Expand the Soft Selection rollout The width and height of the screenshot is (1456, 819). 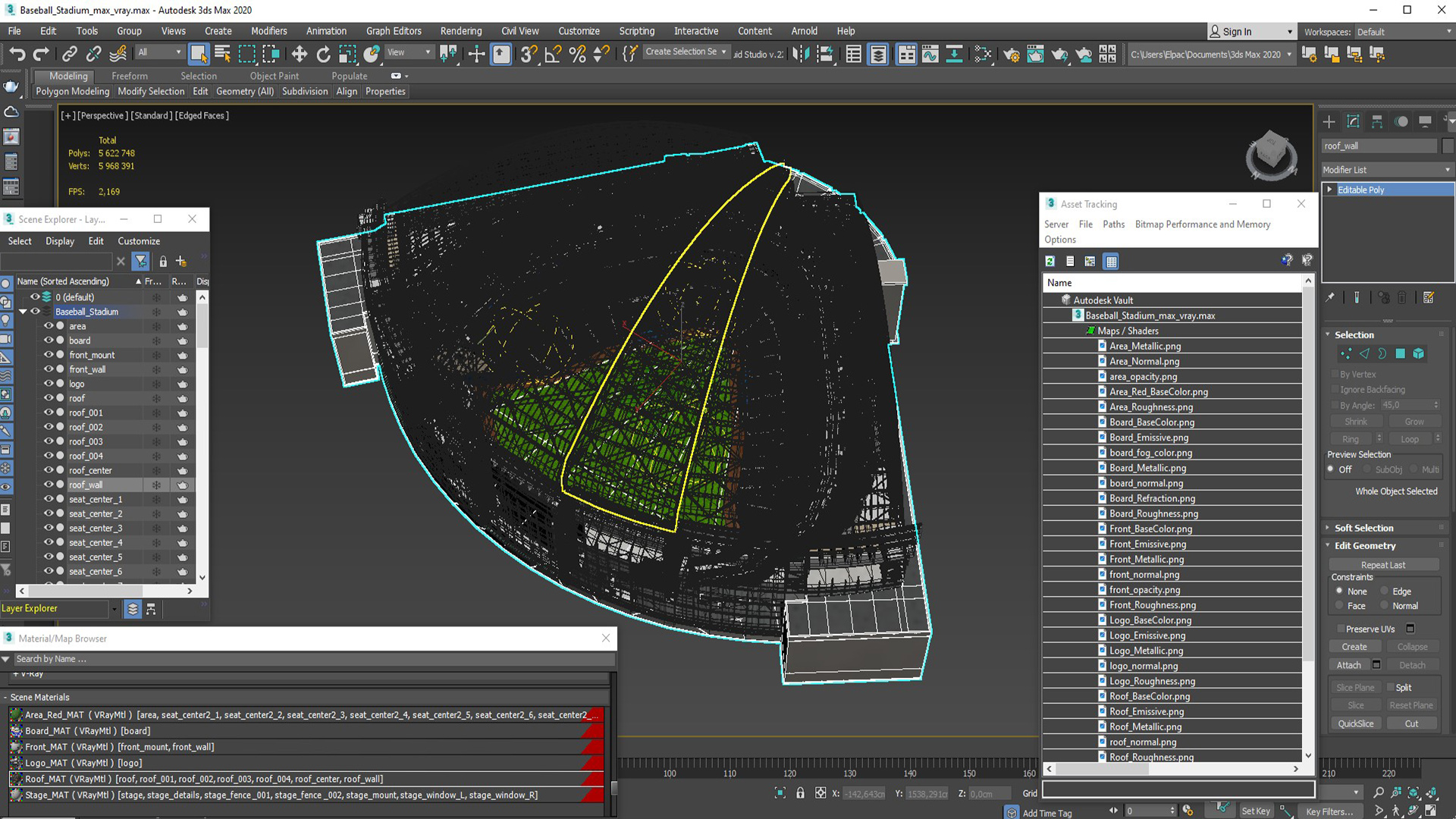(1363, 528)
